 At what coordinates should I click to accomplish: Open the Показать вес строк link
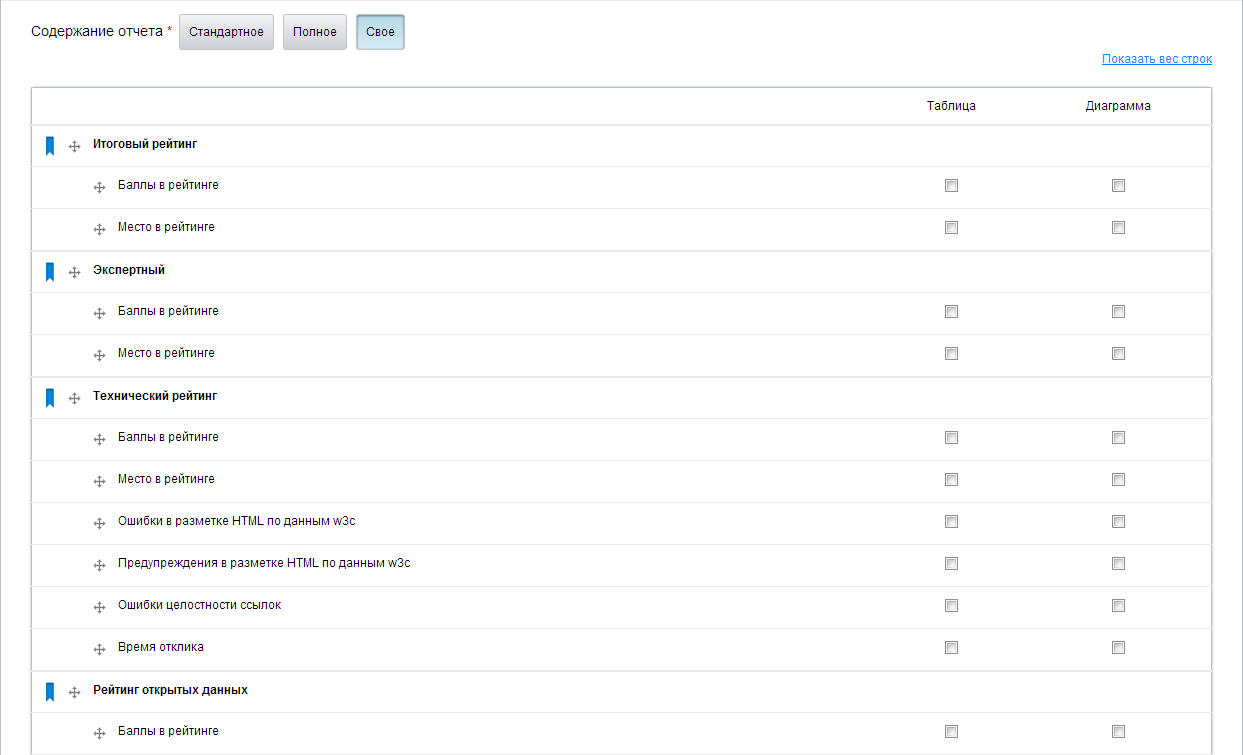tap(1156, 59)
